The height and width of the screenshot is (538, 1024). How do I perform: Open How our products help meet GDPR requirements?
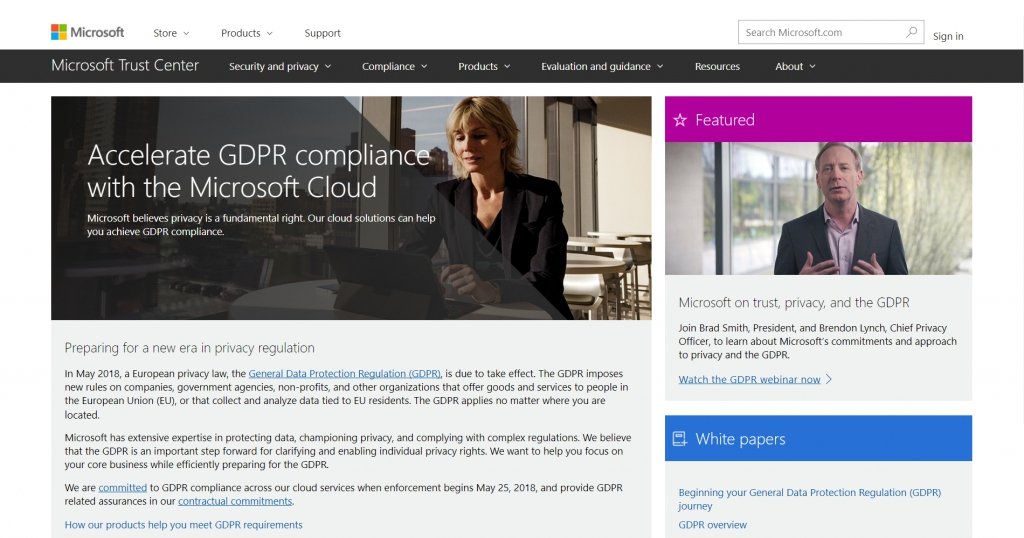pos(184,525)
